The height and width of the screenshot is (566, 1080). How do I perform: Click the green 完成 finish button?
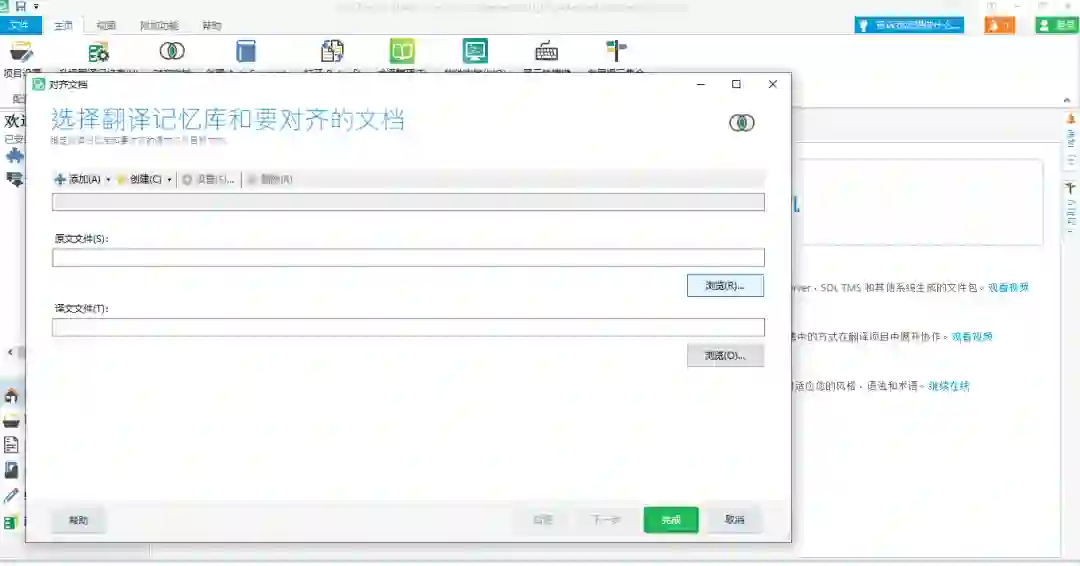click(671, 520)
